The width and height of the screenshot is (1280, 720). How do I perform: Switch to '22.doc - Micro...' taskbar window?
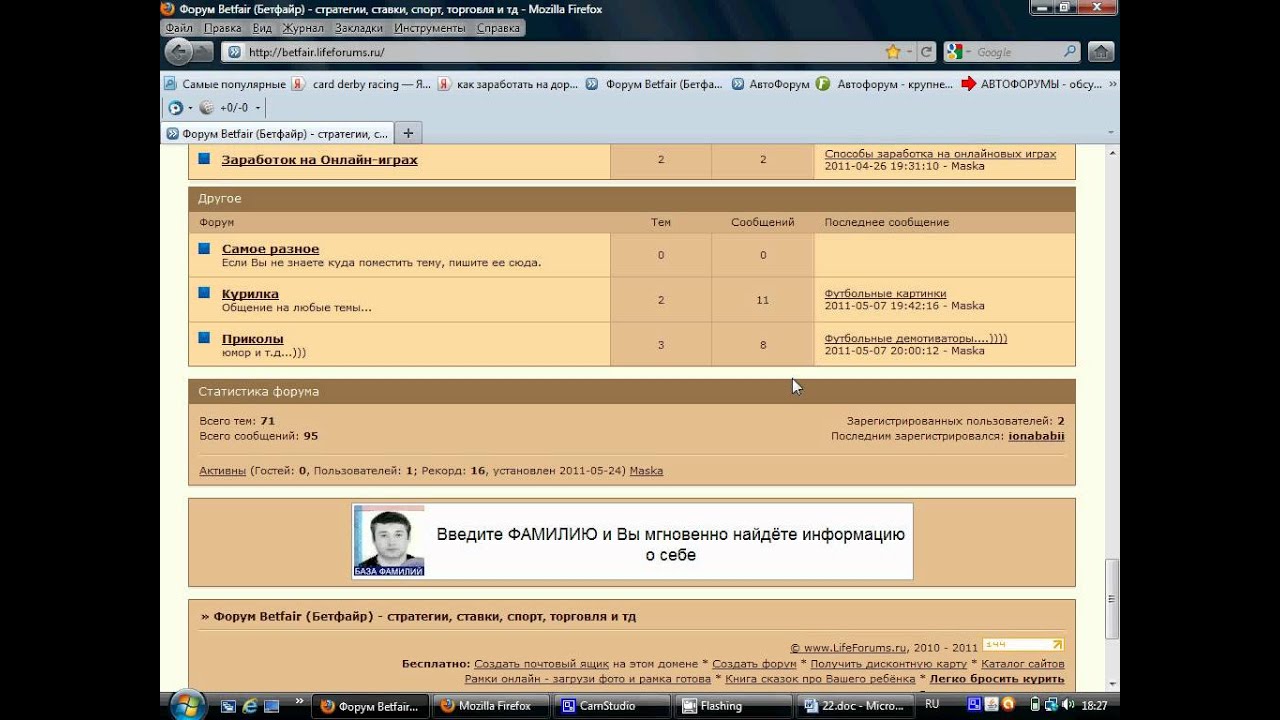pos(856,706)
